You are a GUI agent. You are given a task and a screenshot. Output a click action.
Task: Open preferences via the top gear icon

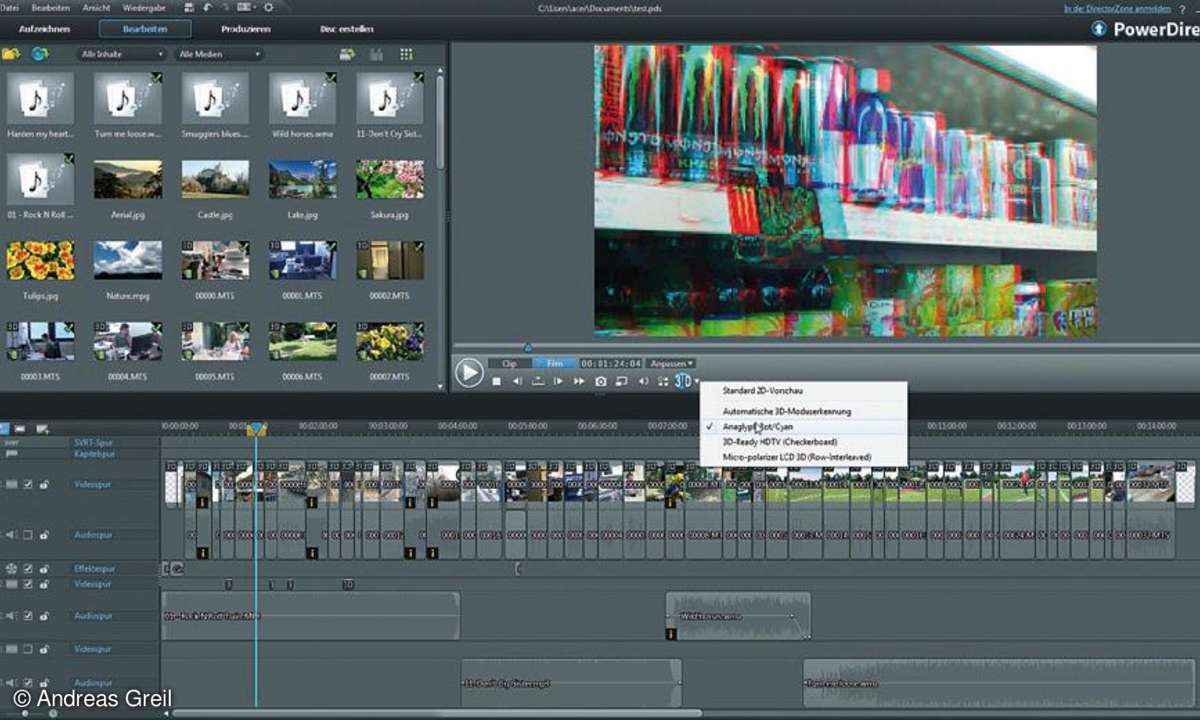270,7
